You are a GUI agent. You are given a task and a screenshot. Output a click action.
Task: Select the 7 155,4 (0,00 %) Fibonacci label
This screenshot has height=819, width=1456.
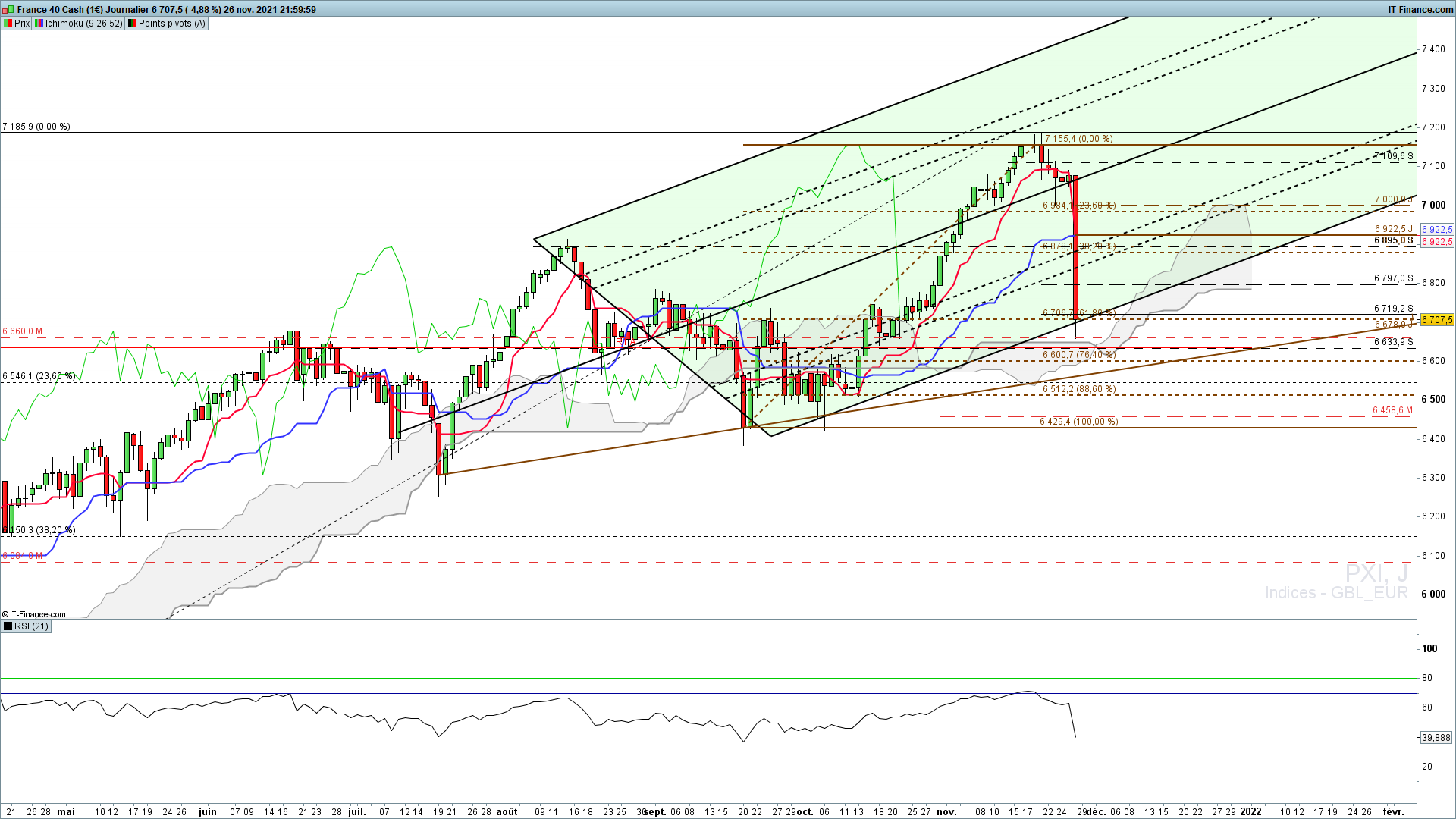tap(1078, 139)
